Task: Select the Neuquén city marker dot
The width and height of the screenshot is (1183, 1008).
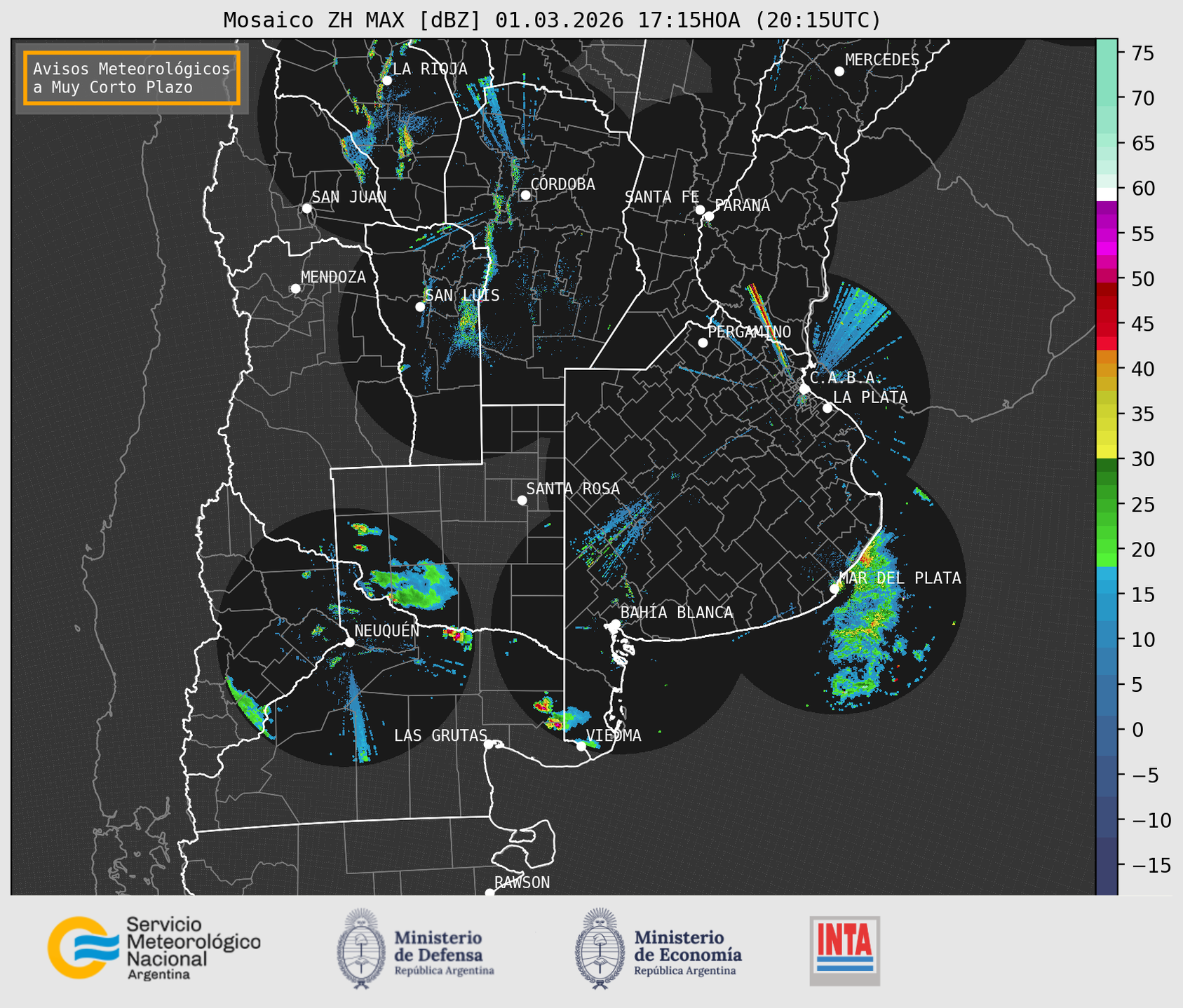Action: click(349, 642)
